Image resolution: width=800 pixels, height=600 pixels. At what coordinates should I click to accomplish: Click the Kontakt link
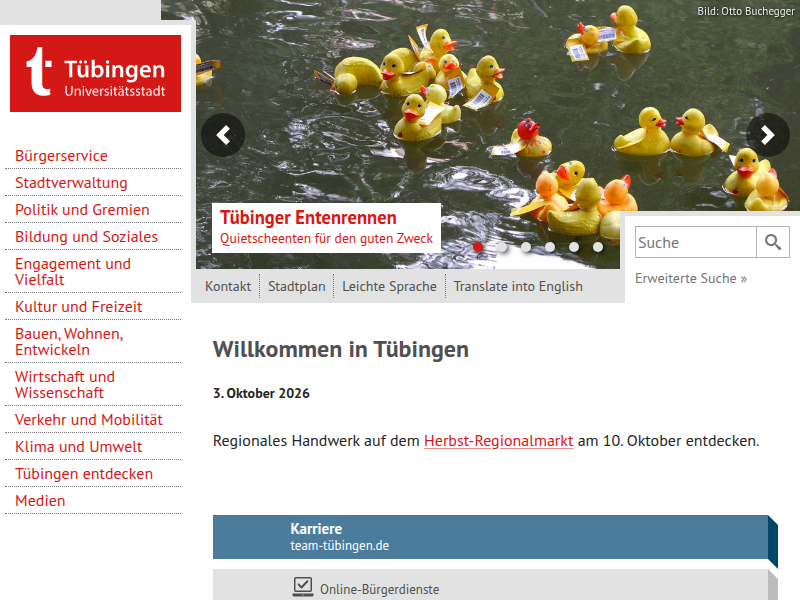pos(228,286)
